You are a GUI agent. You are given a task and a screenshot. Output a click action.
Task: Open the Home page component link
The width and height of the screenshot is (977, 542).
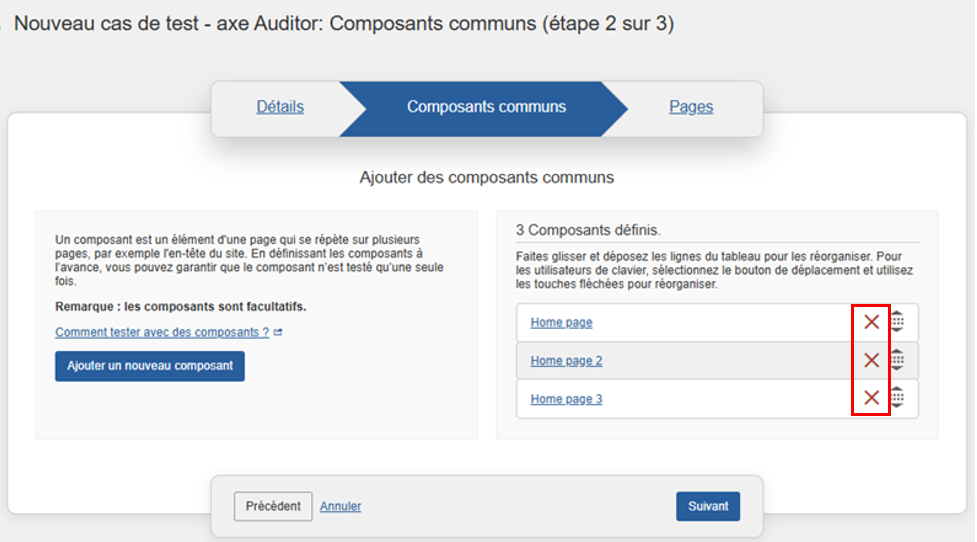[x=561, y=322]
